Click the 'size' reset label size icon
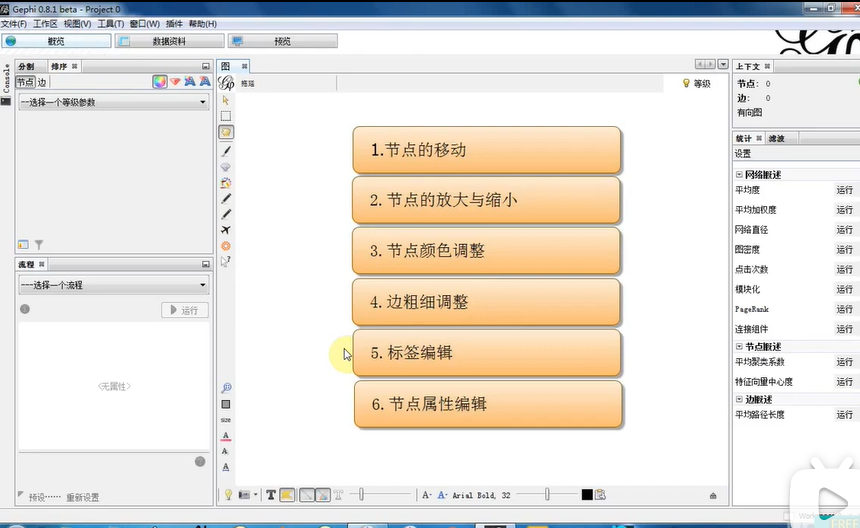The width and height of the screenshot is (860, 528). pos(225,420)
